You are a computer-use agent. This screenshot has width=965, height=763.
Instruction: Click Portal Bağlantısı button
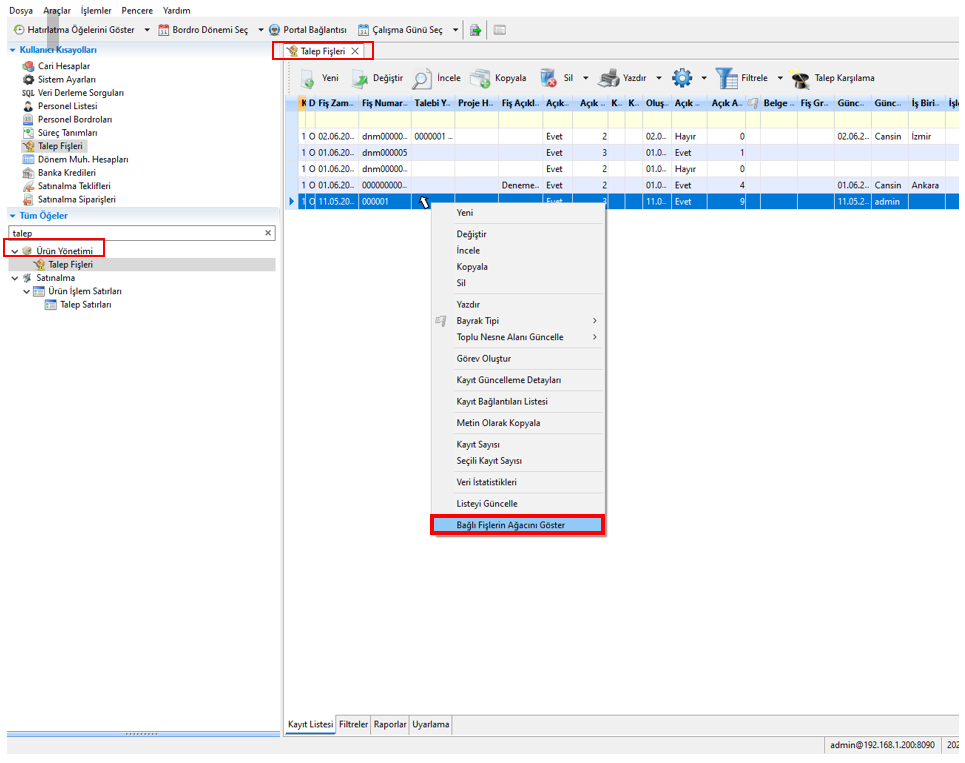(308, 30)
